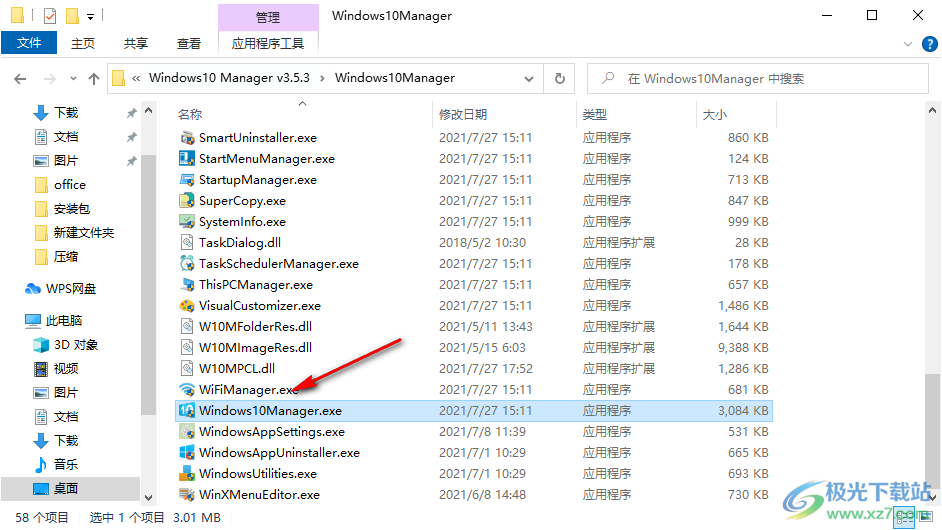Screen dimensions: 942x530
Task: Click the navigation pane scrollbar down arrow
Action: [x=148, y=498]
